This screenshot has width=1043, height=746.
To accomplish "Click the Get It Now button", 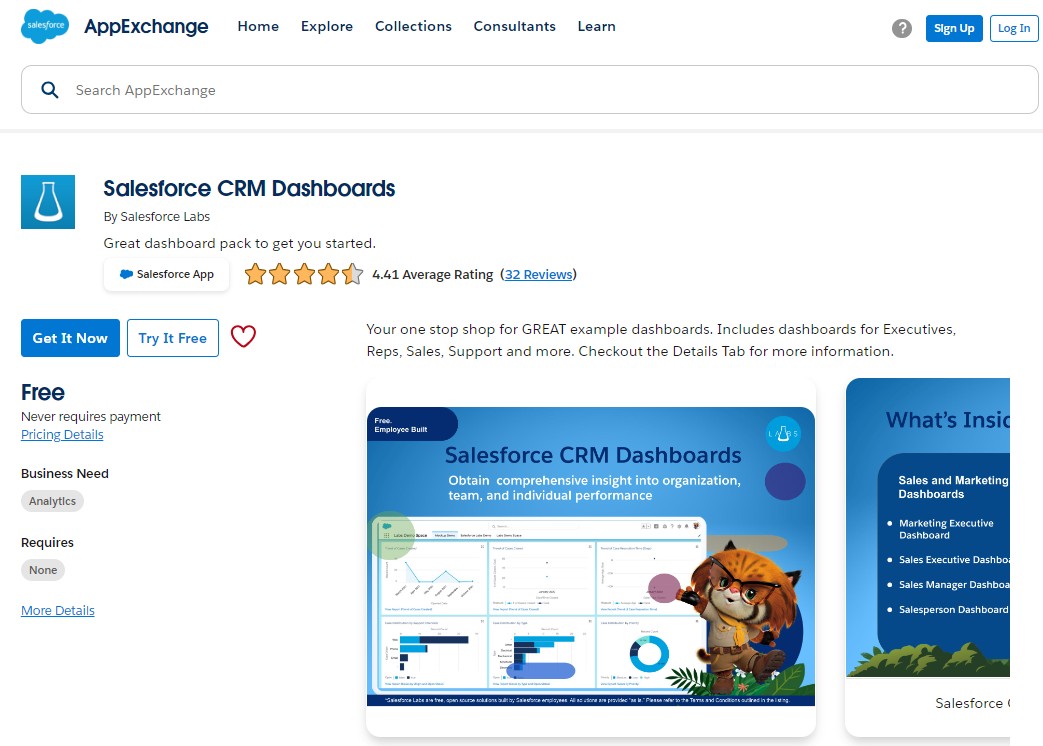I will coord(69,337).
